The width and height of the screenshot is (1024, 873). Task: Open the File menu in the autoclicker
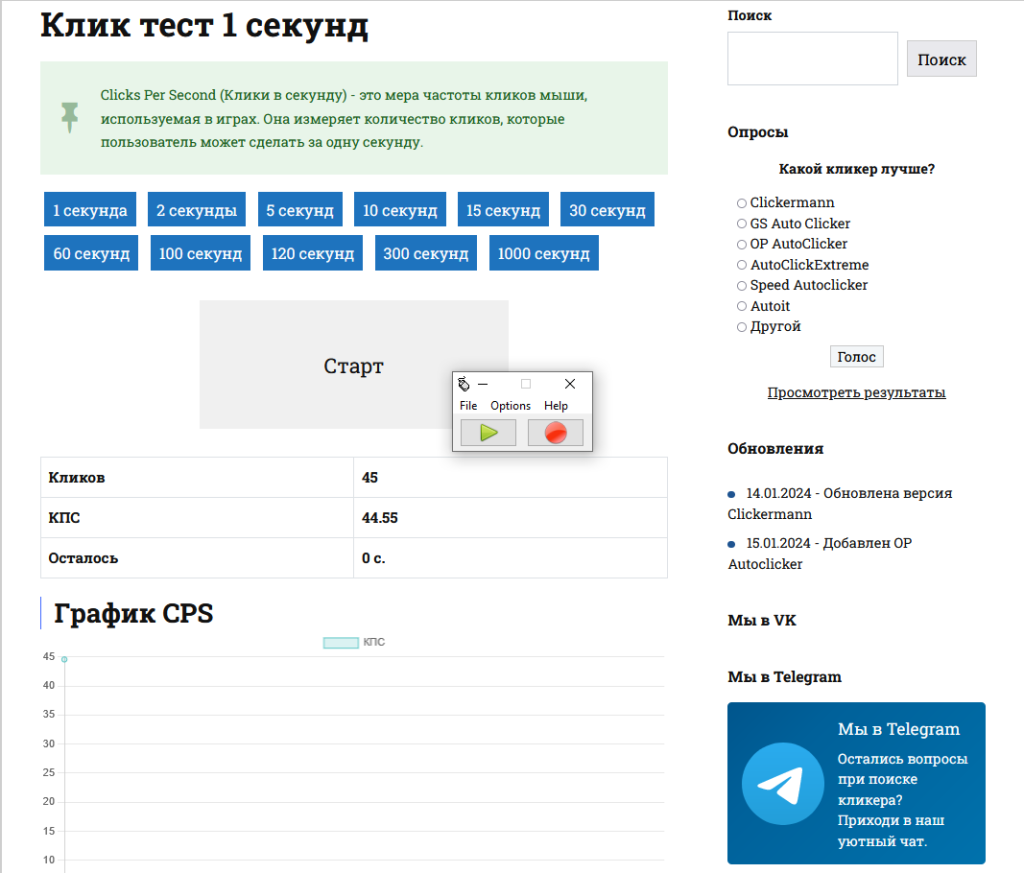click(x=468, y=406)
